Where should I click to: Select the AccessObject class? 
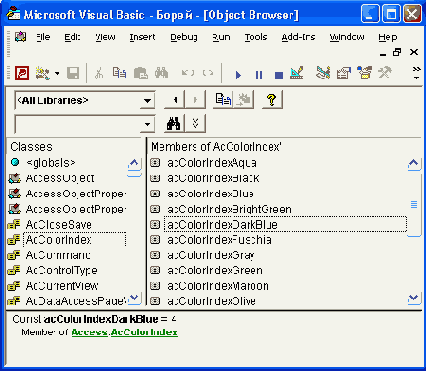(x=60, y=178)
